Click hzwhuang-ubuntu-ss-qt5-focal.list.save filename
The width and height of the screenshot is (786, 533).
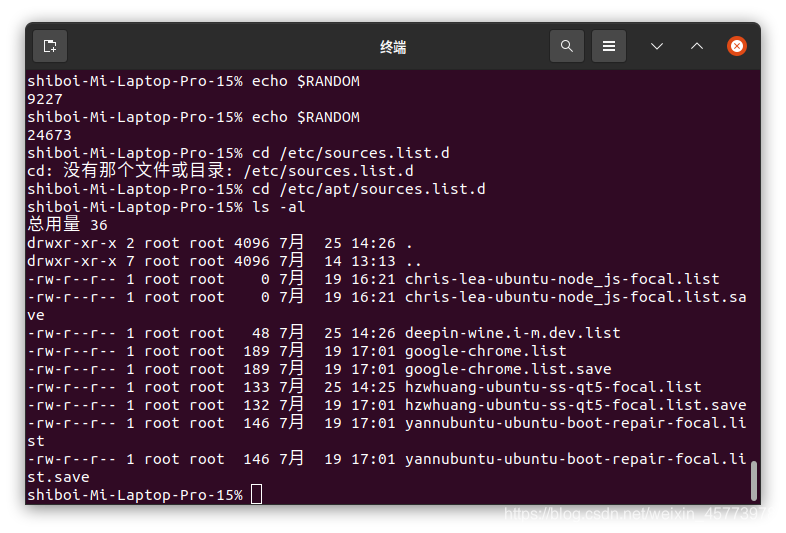click(575, 405)
